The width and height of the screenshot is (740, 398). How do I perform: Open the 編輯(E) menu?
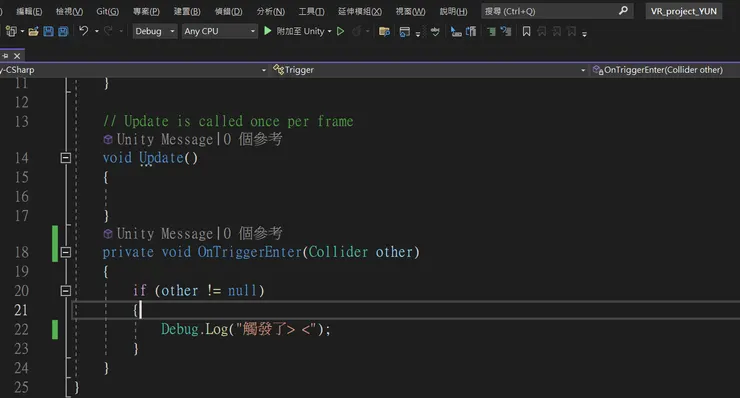(29, 11)
